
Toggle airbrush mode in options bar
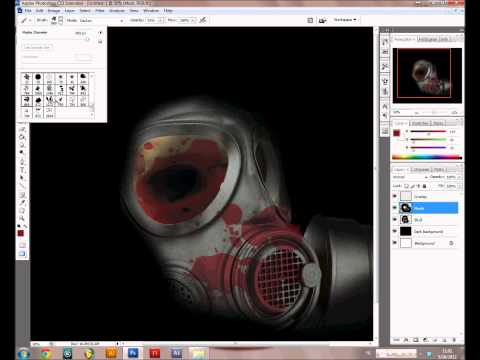[203, 20]
